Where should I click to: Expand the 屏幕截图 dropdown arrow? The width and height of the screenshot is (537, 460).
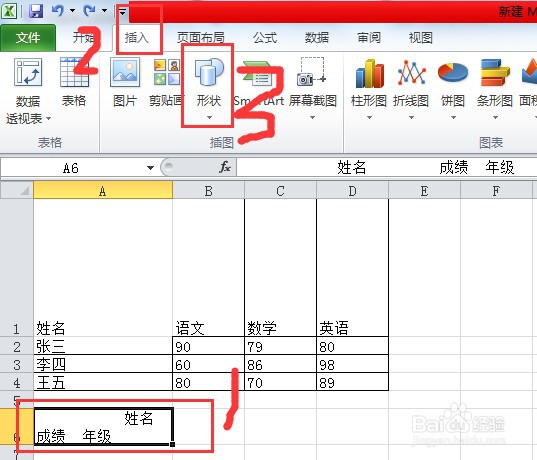click(312, 117)
